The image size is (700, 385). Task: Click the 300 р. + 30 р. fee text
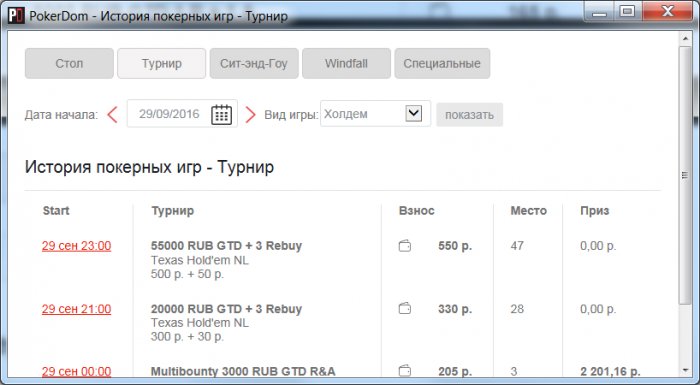point(188,336)
